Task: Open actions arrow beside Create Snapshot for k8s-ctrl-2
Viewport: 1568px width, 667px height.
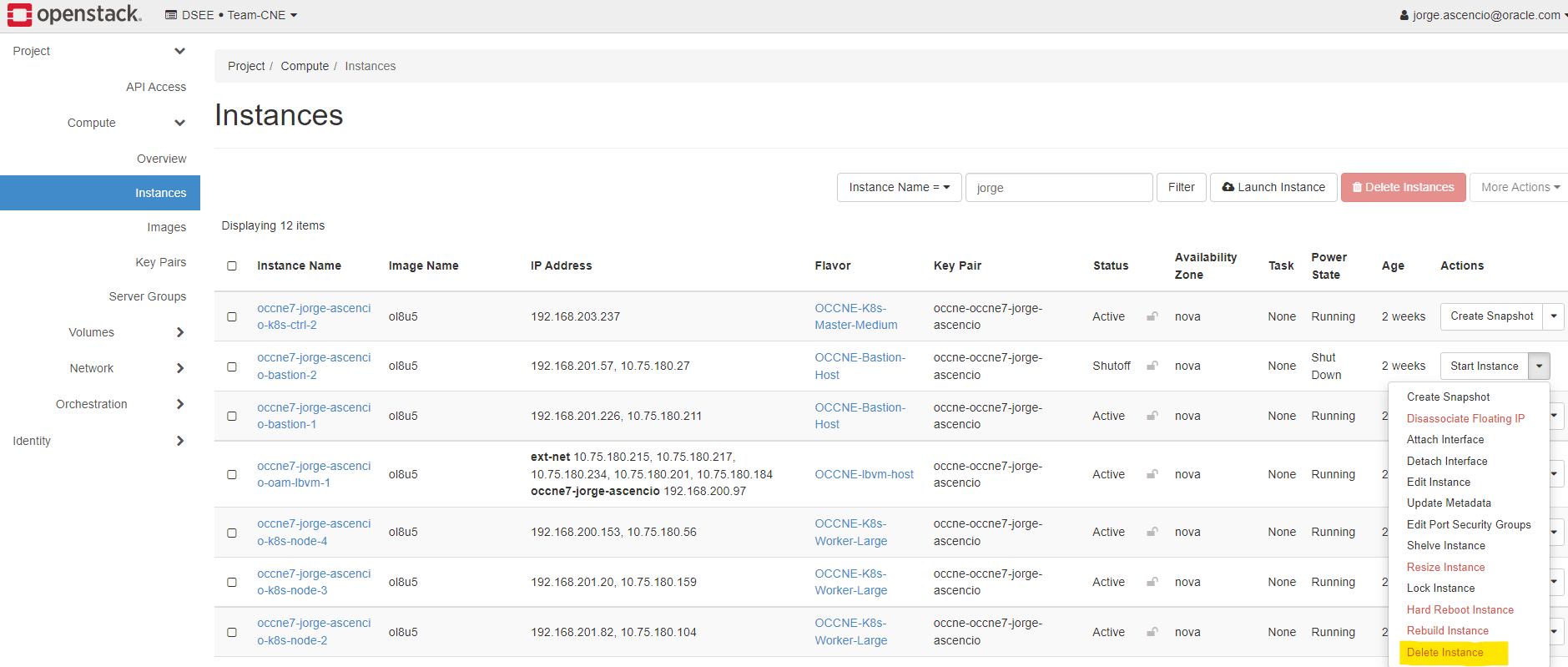Action: pyautogui.click(x=1554, y=316)
